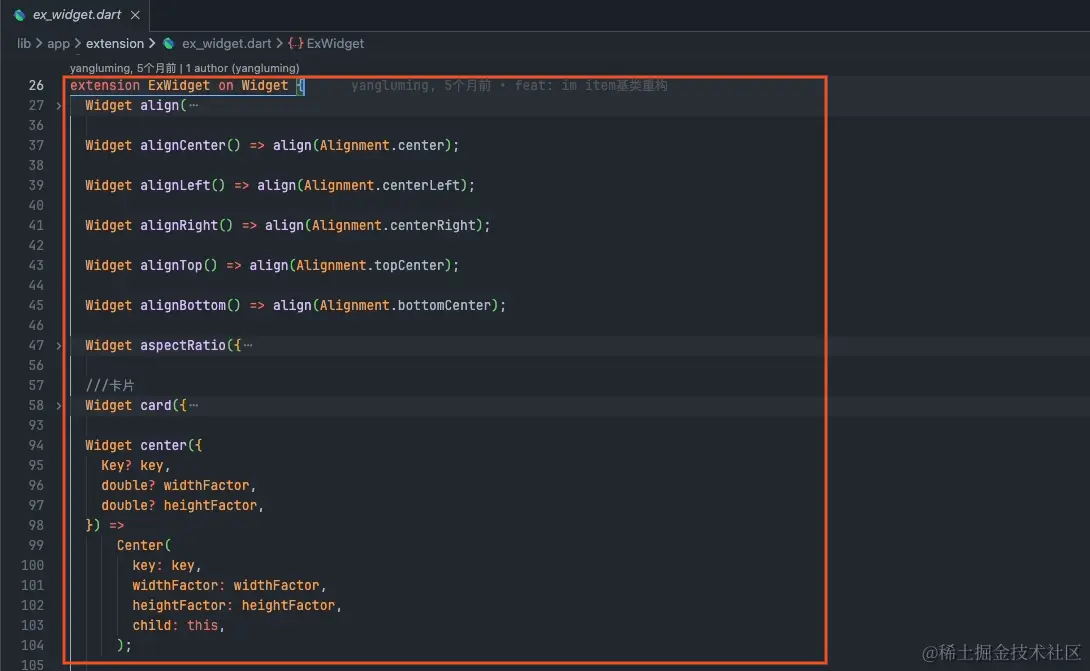Click the 'Center(' constructor on line 99
Image resolution: width=1090 pixels, height=671 pixels.
click(144, 545)
